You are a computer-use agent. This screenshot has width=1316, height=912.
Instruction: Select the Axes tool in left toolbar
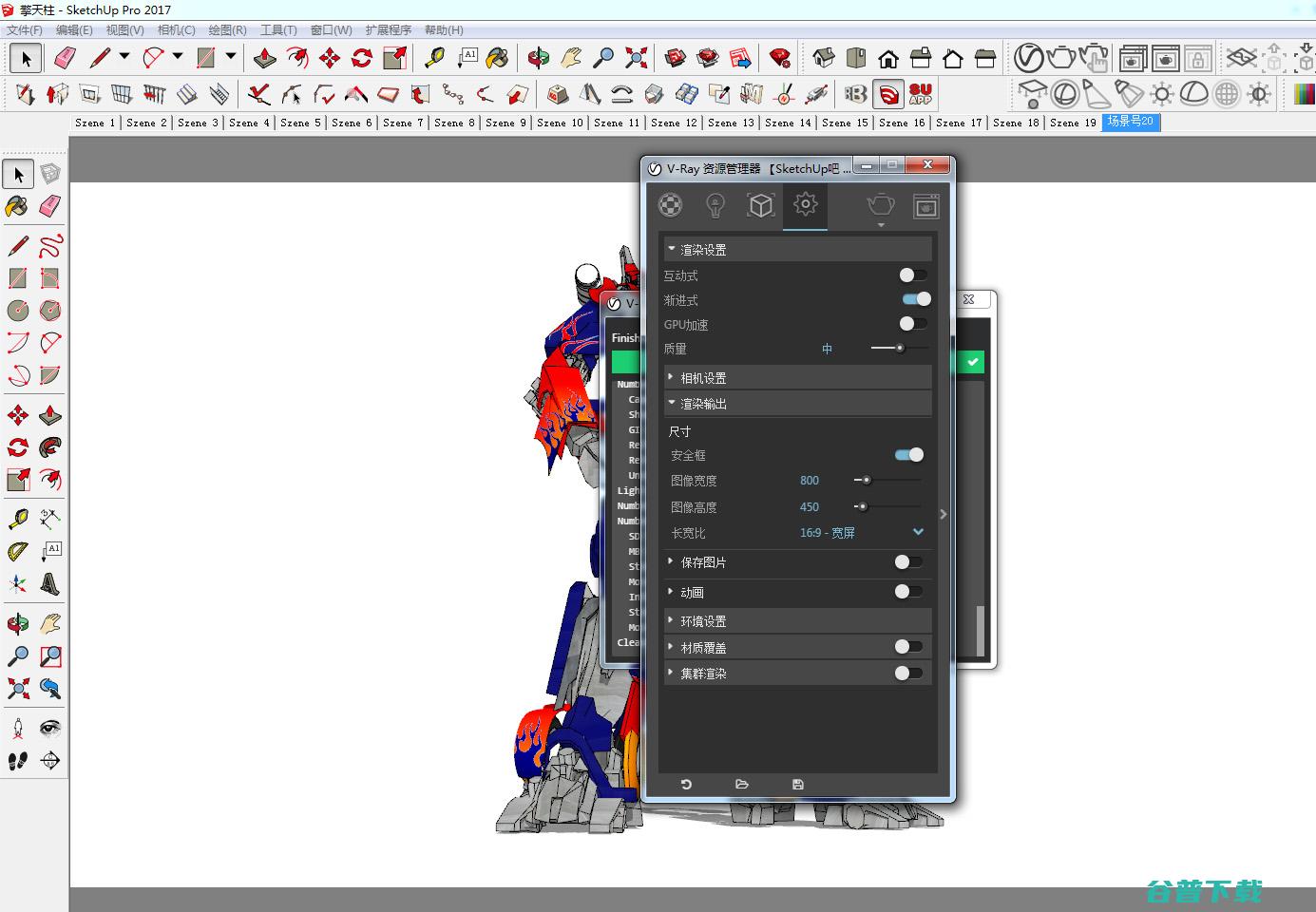[18, 584]
